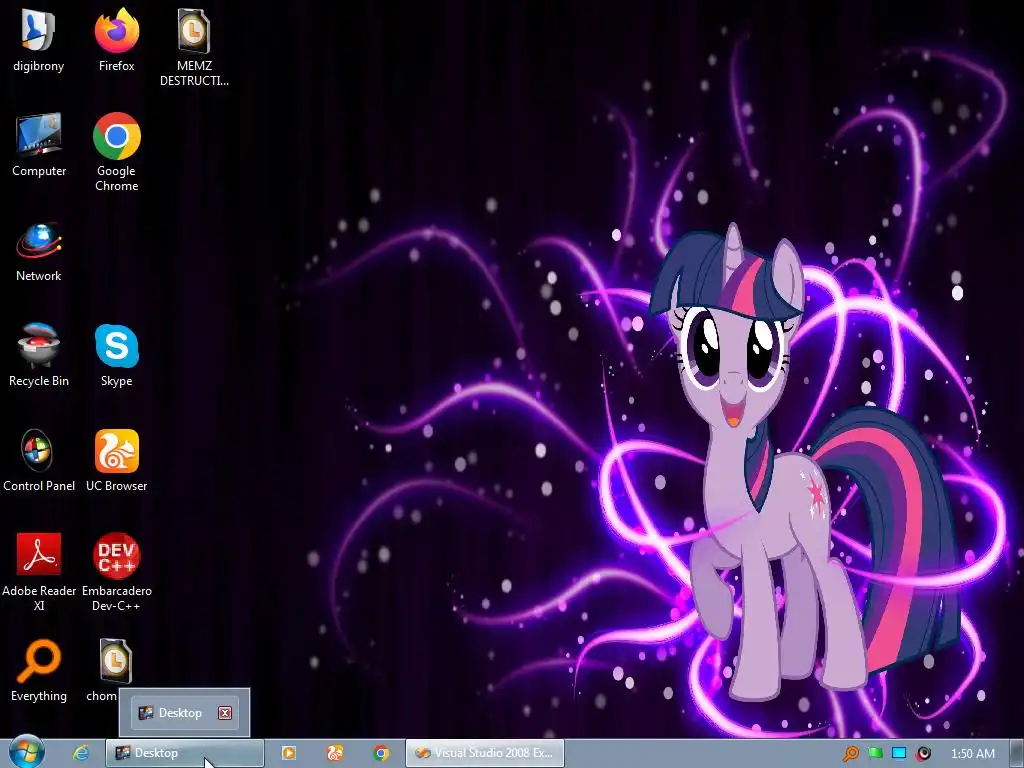Switch to Visual Studio 2008 Ex... taskbar button

point(485,753)
